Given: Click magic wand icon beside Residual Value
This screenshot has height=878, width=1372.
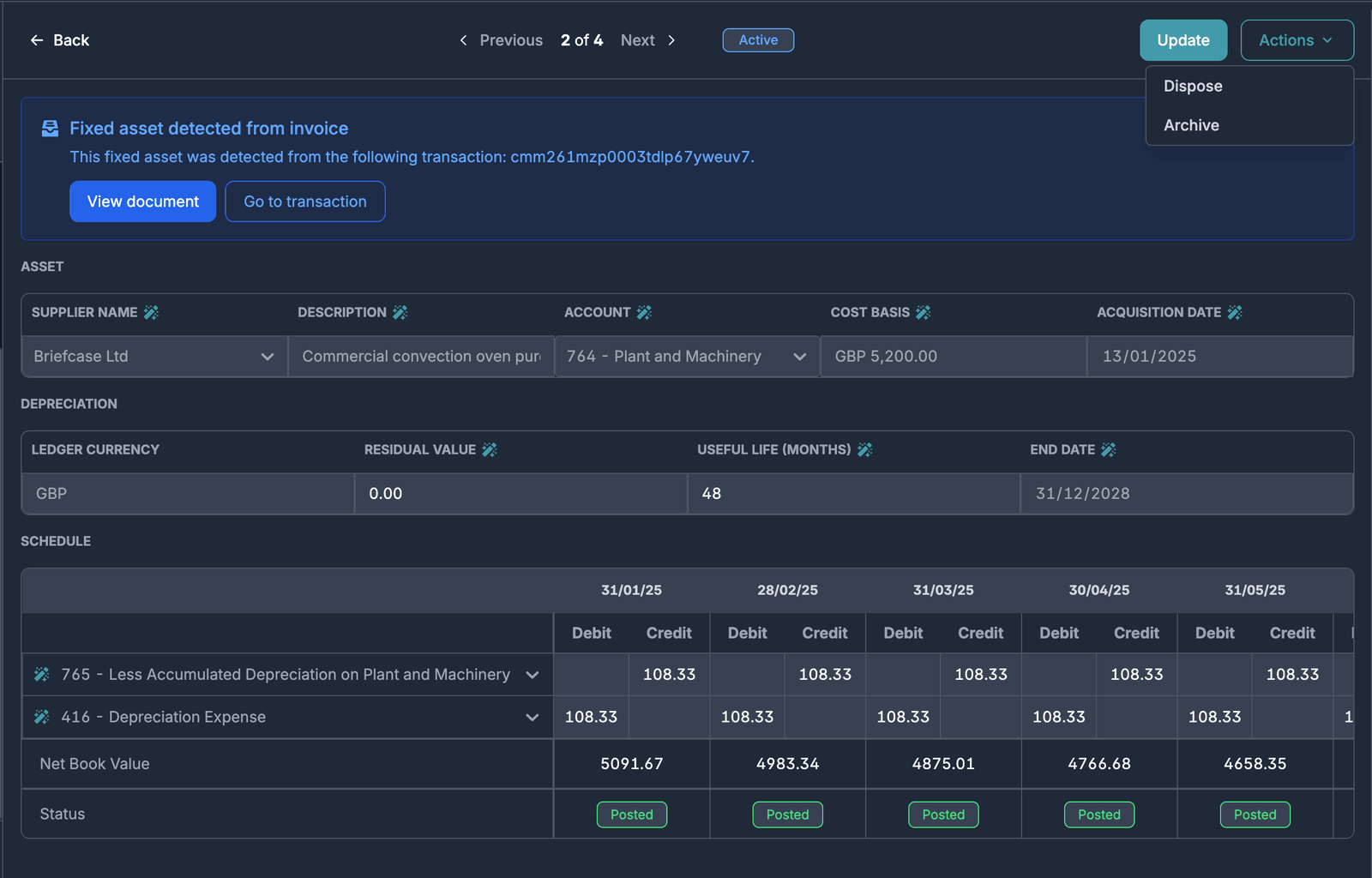Looking at the screenshot, I should pos(490,449).
